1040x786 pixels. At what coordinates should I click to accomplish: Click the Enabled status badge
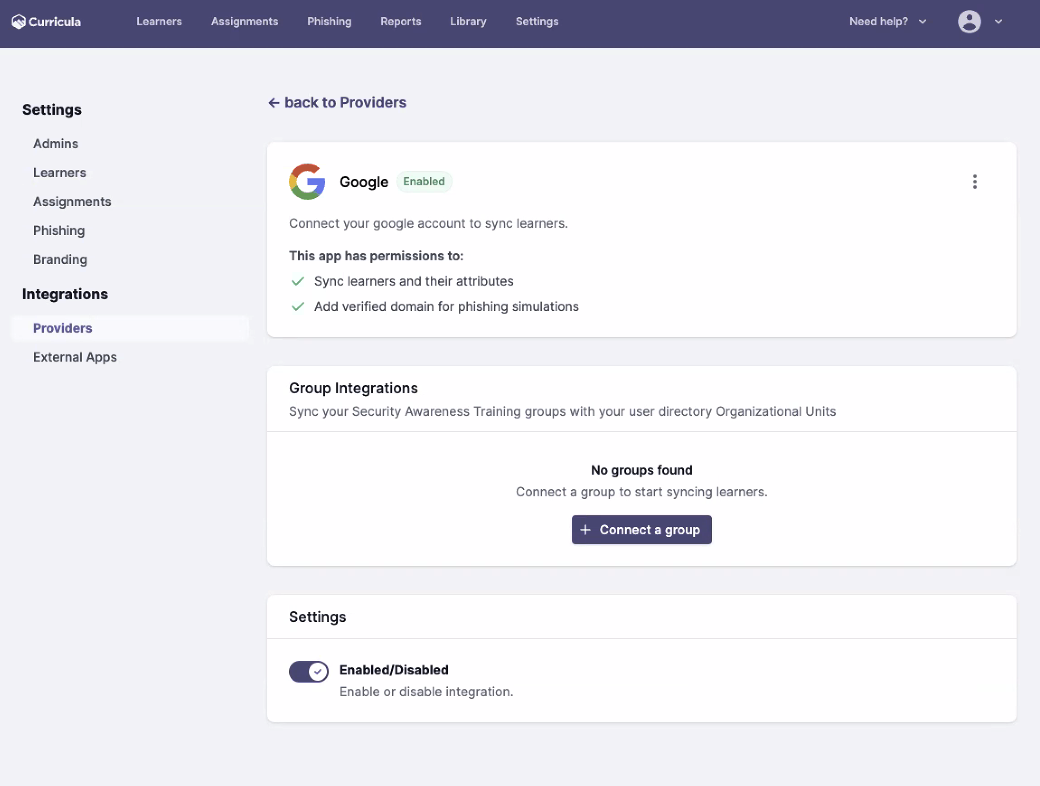point(424,182)
